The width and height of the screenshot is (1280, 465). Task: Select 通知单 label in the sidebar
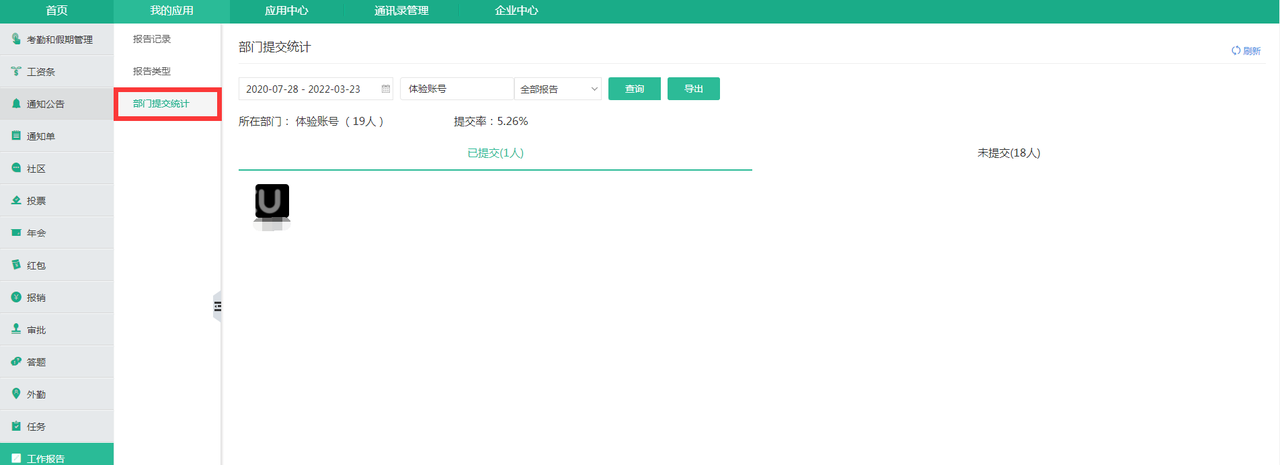pyautogui.click(x=41, y=136)
